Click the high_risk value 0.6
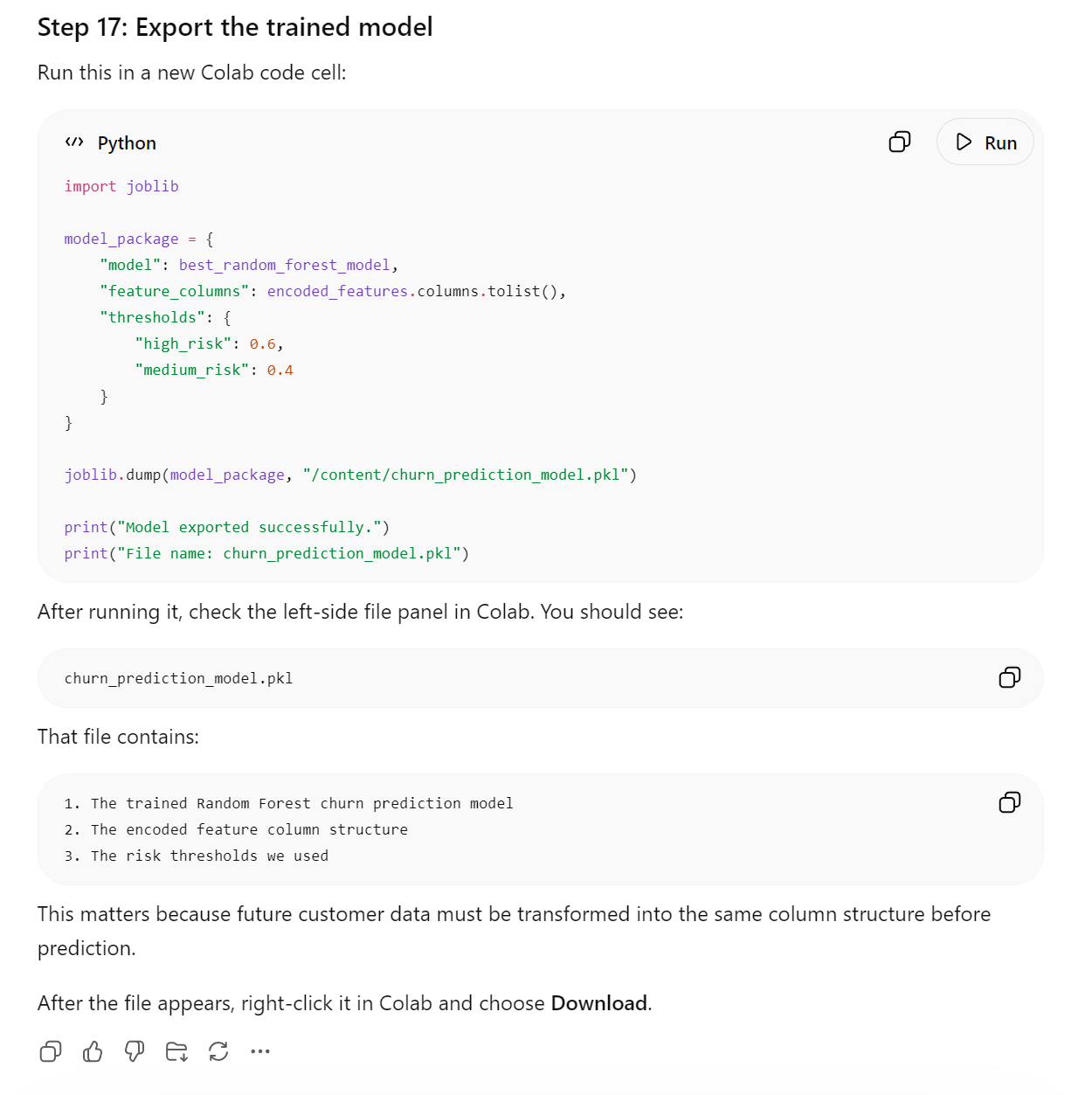 pyautogui.click(x=262, y=343)
